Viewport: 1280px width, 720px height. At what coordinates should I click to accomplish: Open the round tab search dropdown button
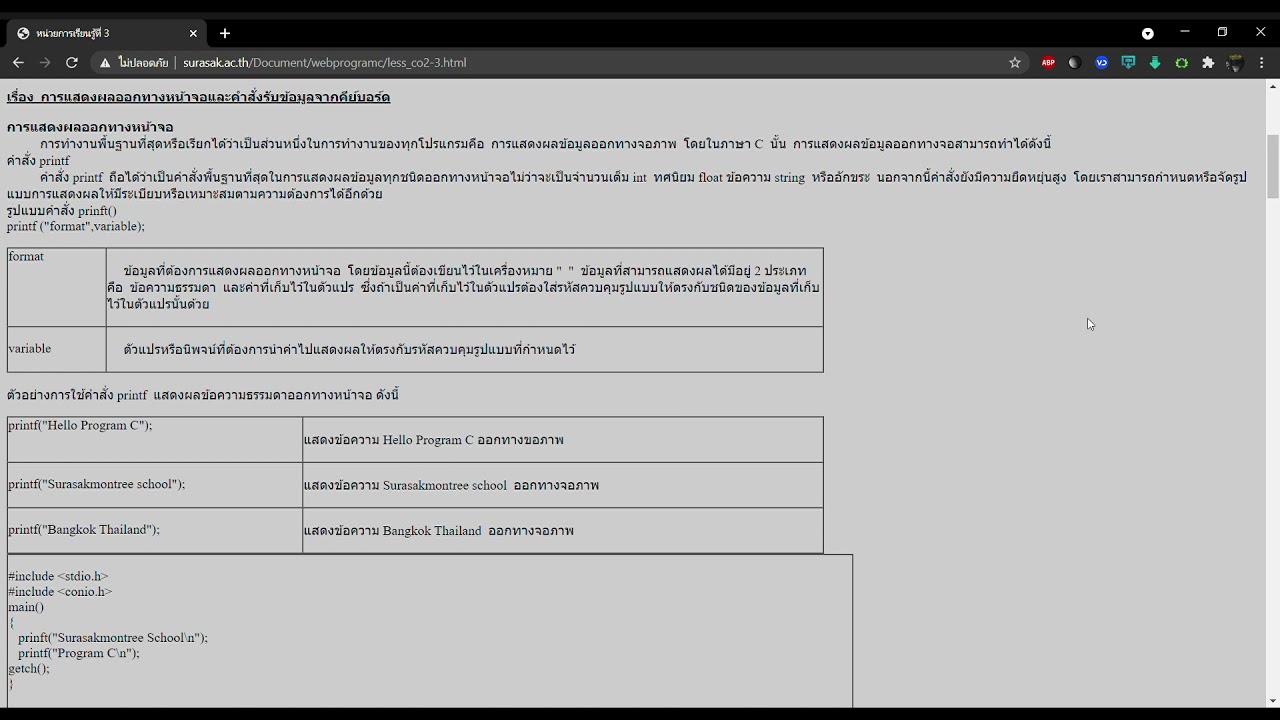[x=1148, y=33]
